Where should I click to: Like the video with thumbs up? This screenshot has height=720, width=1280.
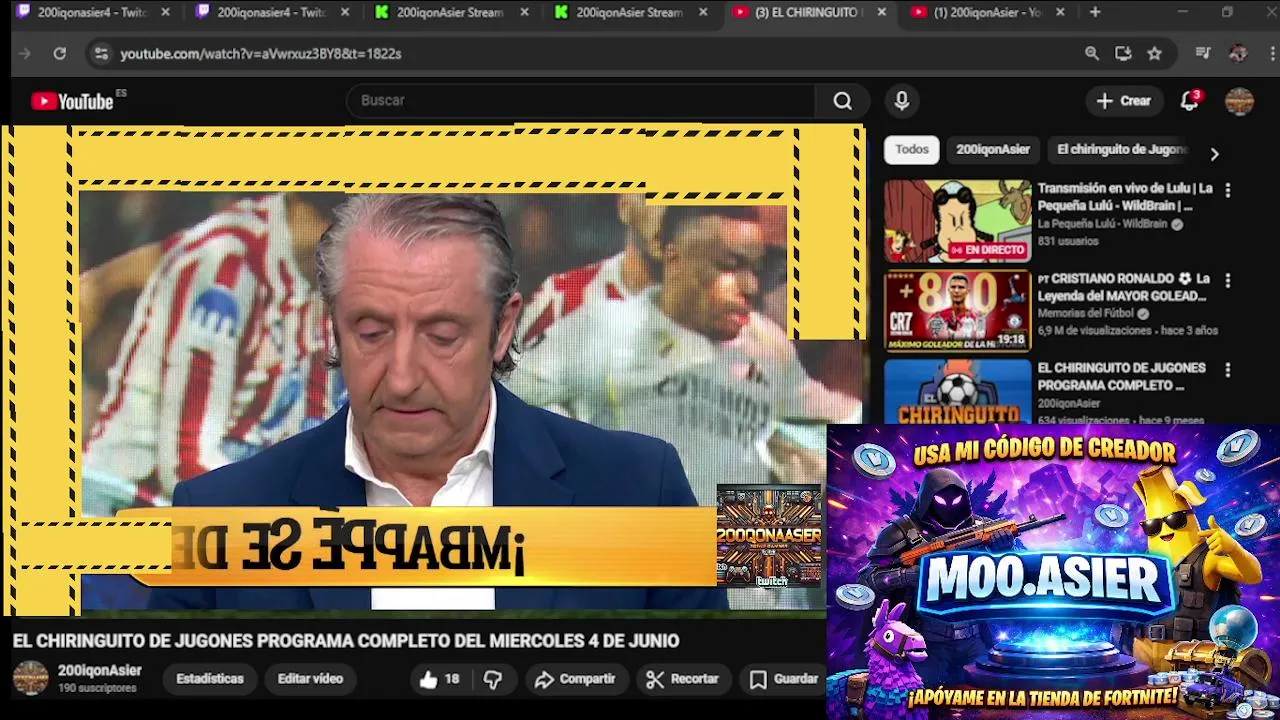coord(439,680)
